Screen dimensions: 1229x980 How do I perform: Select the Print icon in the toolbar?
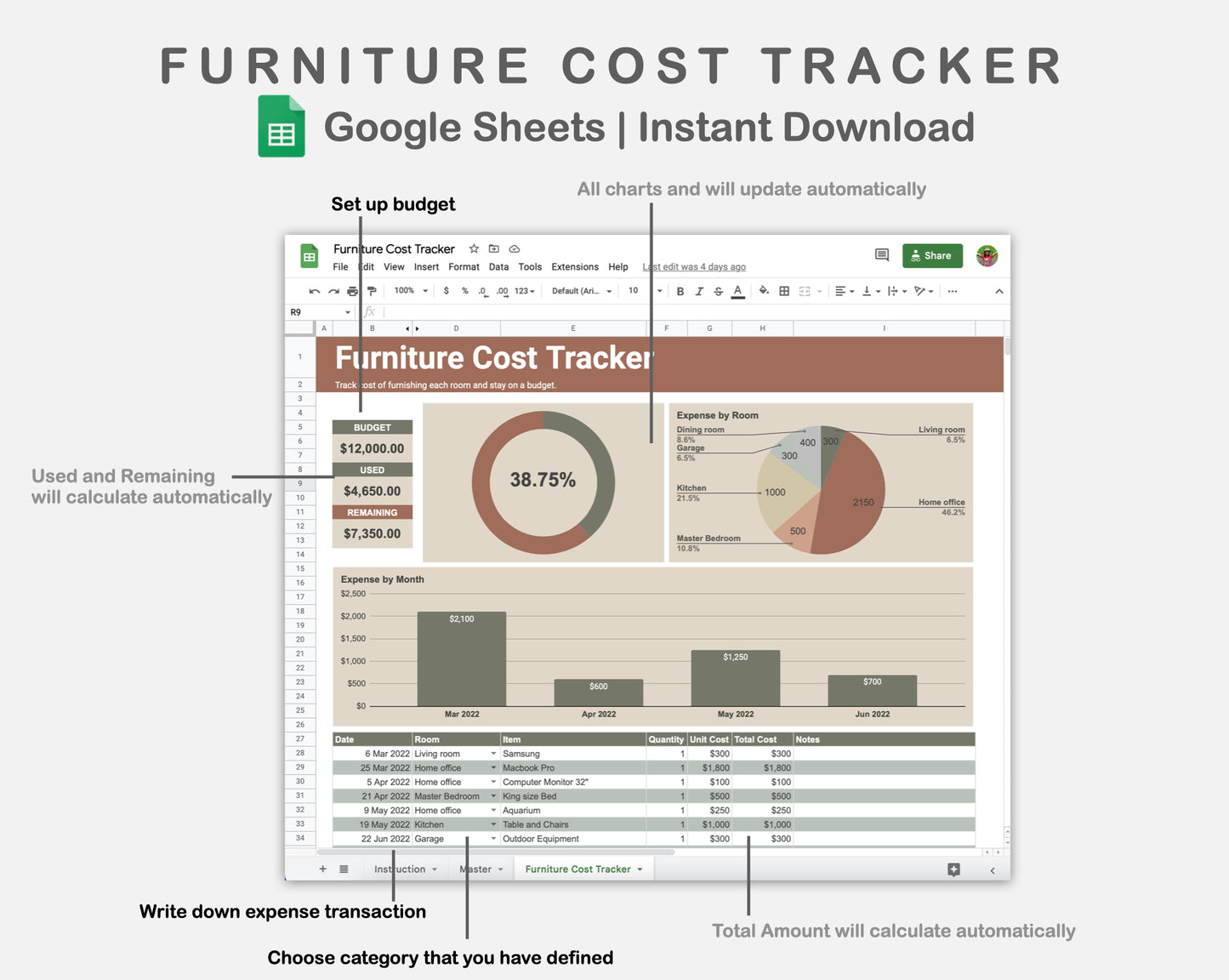[350, 291]
